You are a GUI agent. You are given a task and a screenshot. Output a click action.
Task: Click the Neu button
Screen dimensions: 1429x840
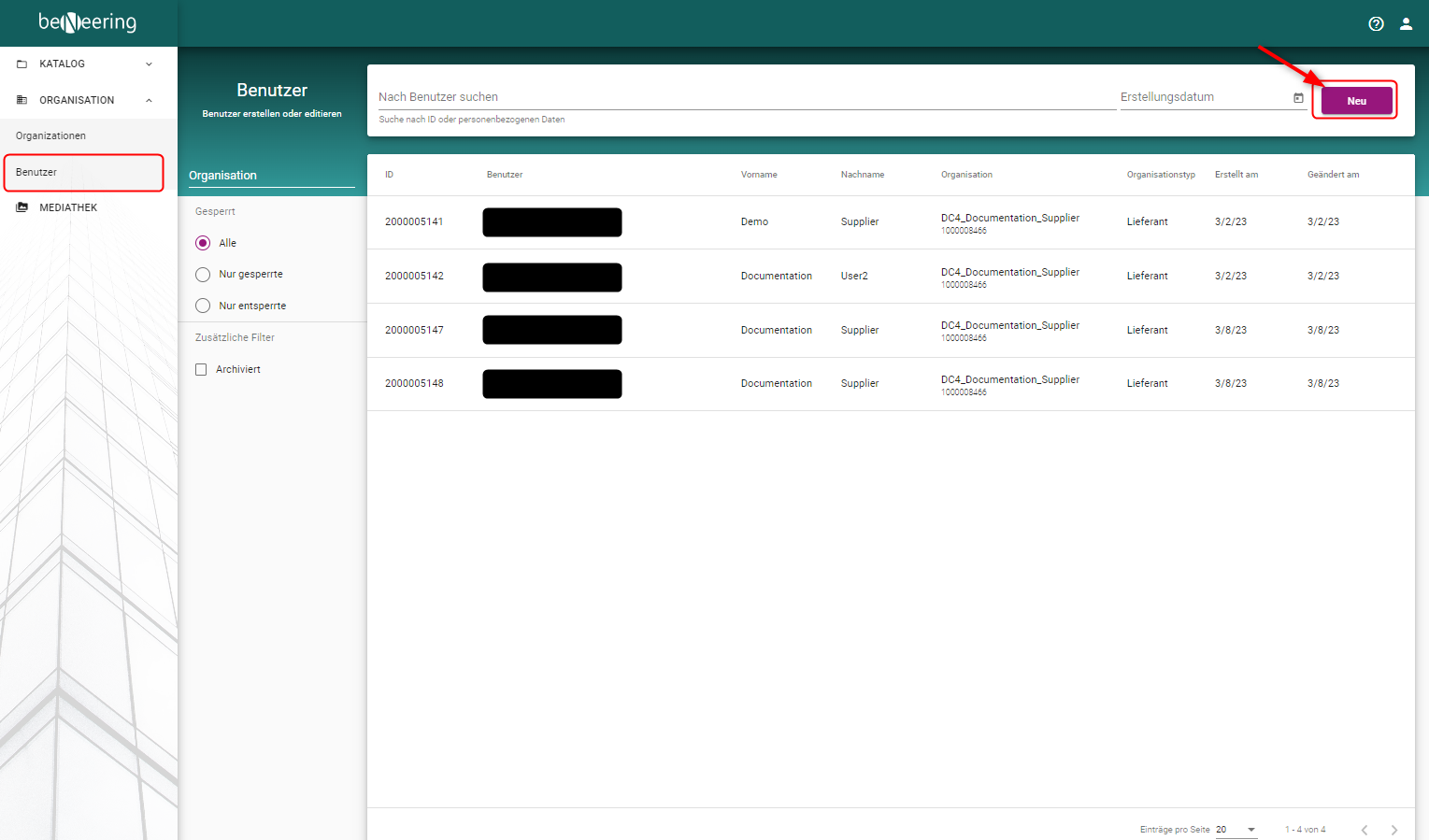click(x=1356, y=101)
